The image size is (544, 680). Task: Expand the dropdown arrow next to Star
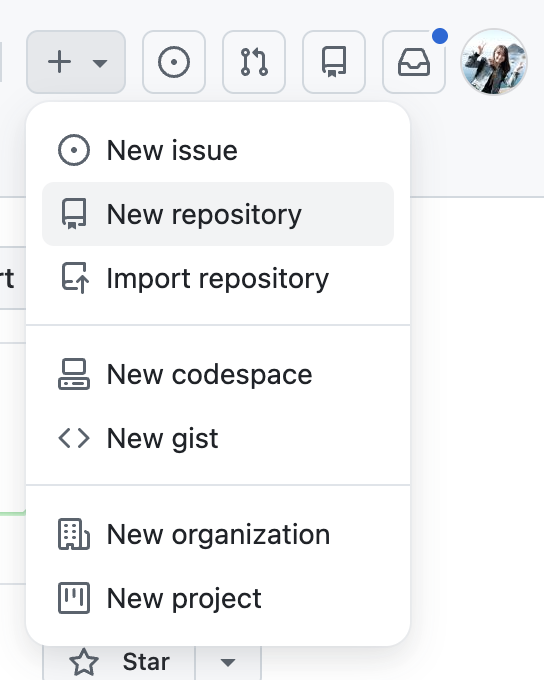point(228,662)
